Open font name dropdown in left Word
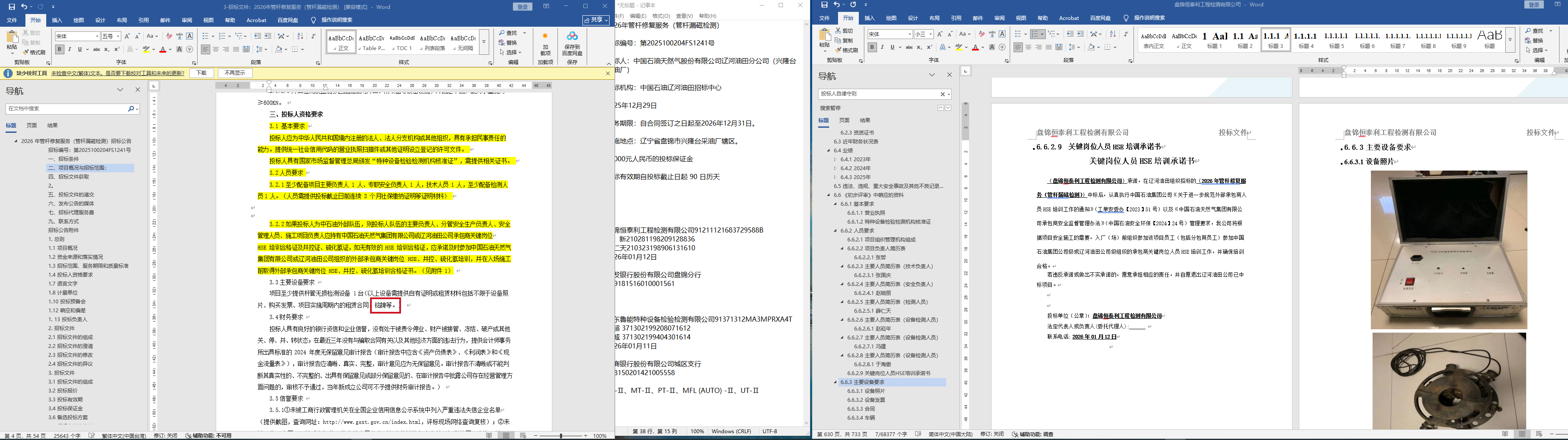Screen dimensions: 1568x440 click(97, 36)
